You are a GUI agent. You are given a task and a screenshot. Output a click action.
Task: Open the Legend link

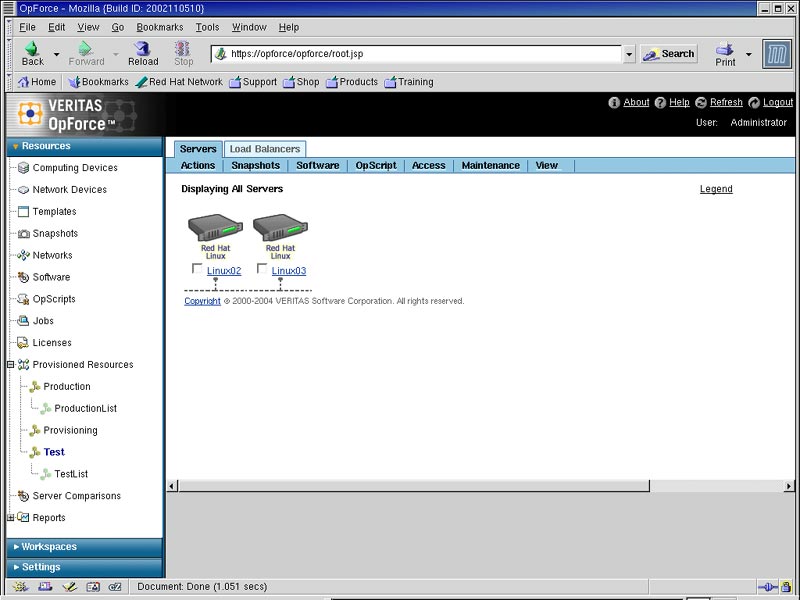716,189
